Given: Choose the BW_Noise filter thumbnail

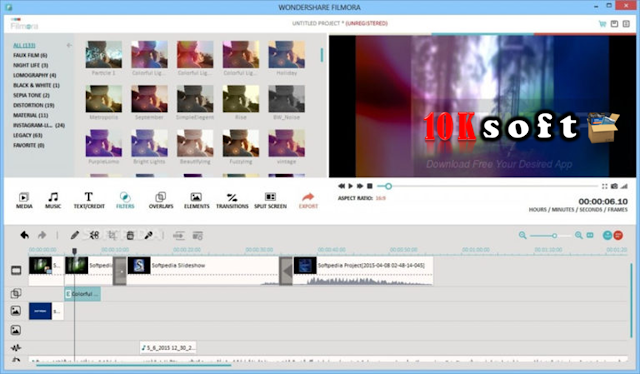Looking at the screenshot, I should click(287, 98).
